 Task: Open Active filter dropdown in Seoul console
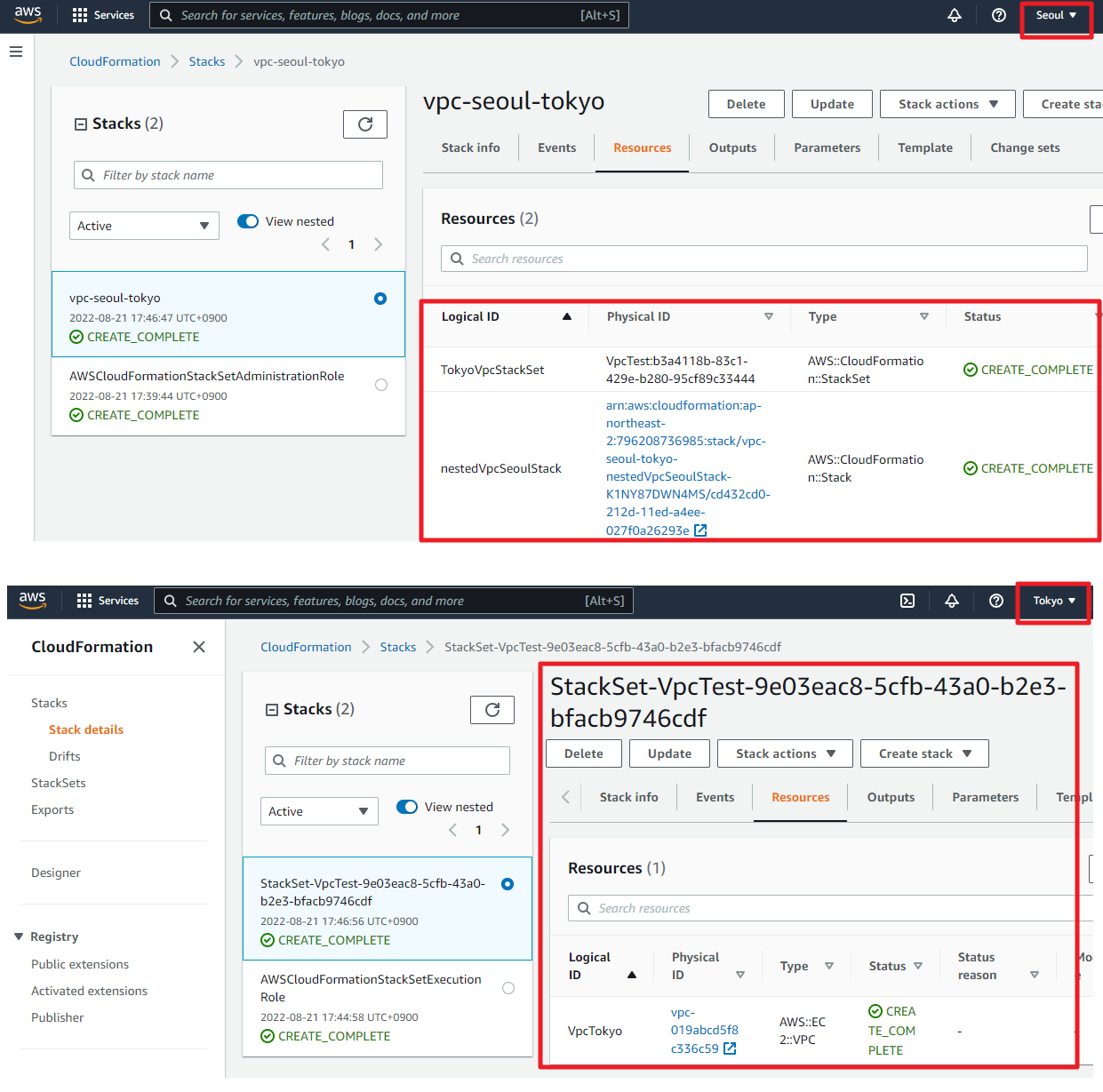[x=144, y=226]
